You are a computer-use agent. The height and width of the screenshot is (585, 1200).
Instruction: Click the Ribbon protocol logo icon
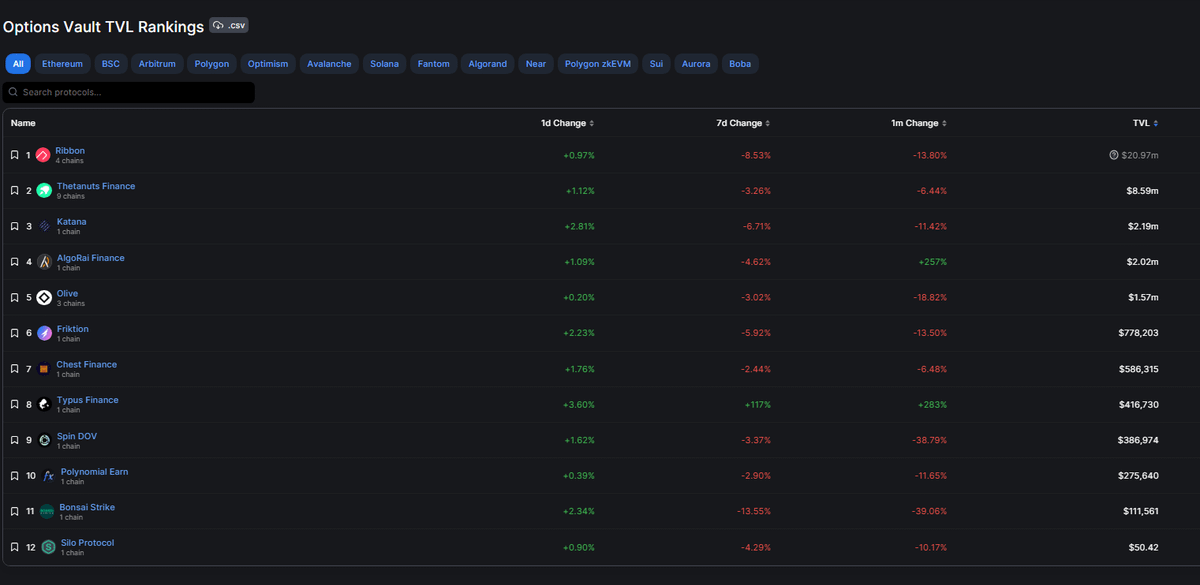[43, 155]
